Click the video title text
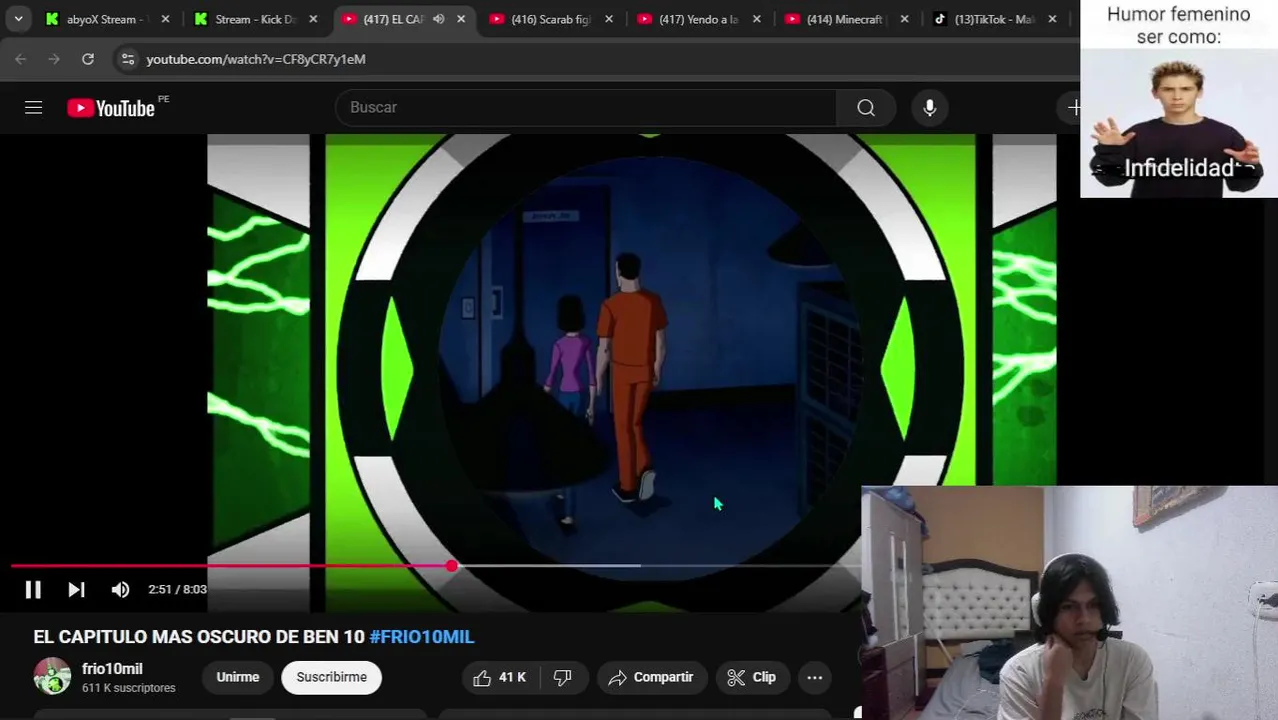 coord(253,637)
